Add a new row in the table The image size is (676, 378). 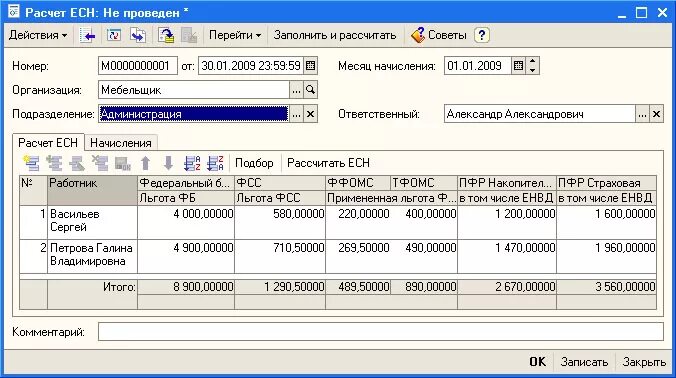[x=31, y=163]
